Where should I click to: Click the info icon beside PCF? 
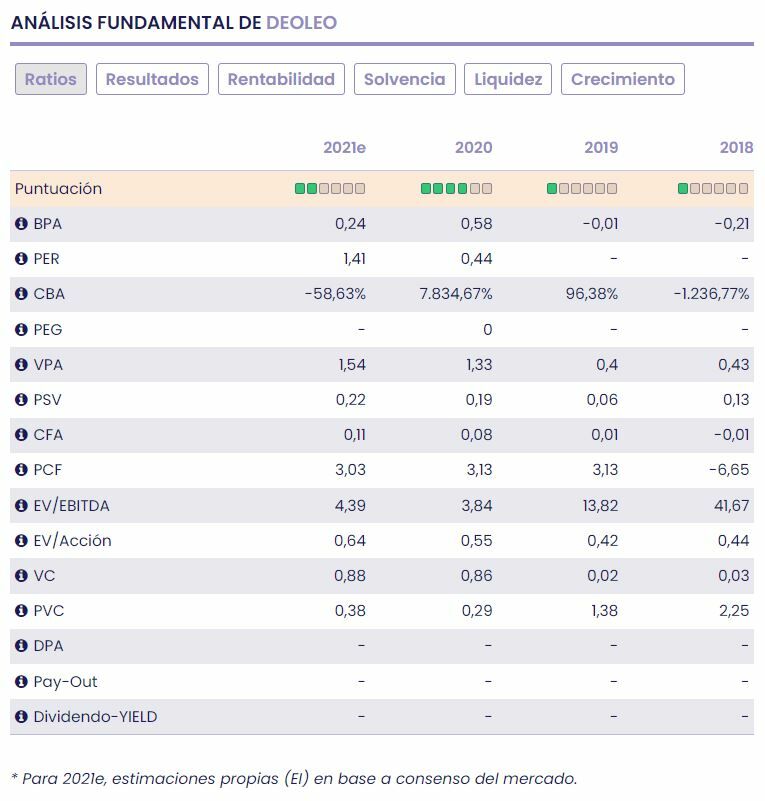[21, 470]
